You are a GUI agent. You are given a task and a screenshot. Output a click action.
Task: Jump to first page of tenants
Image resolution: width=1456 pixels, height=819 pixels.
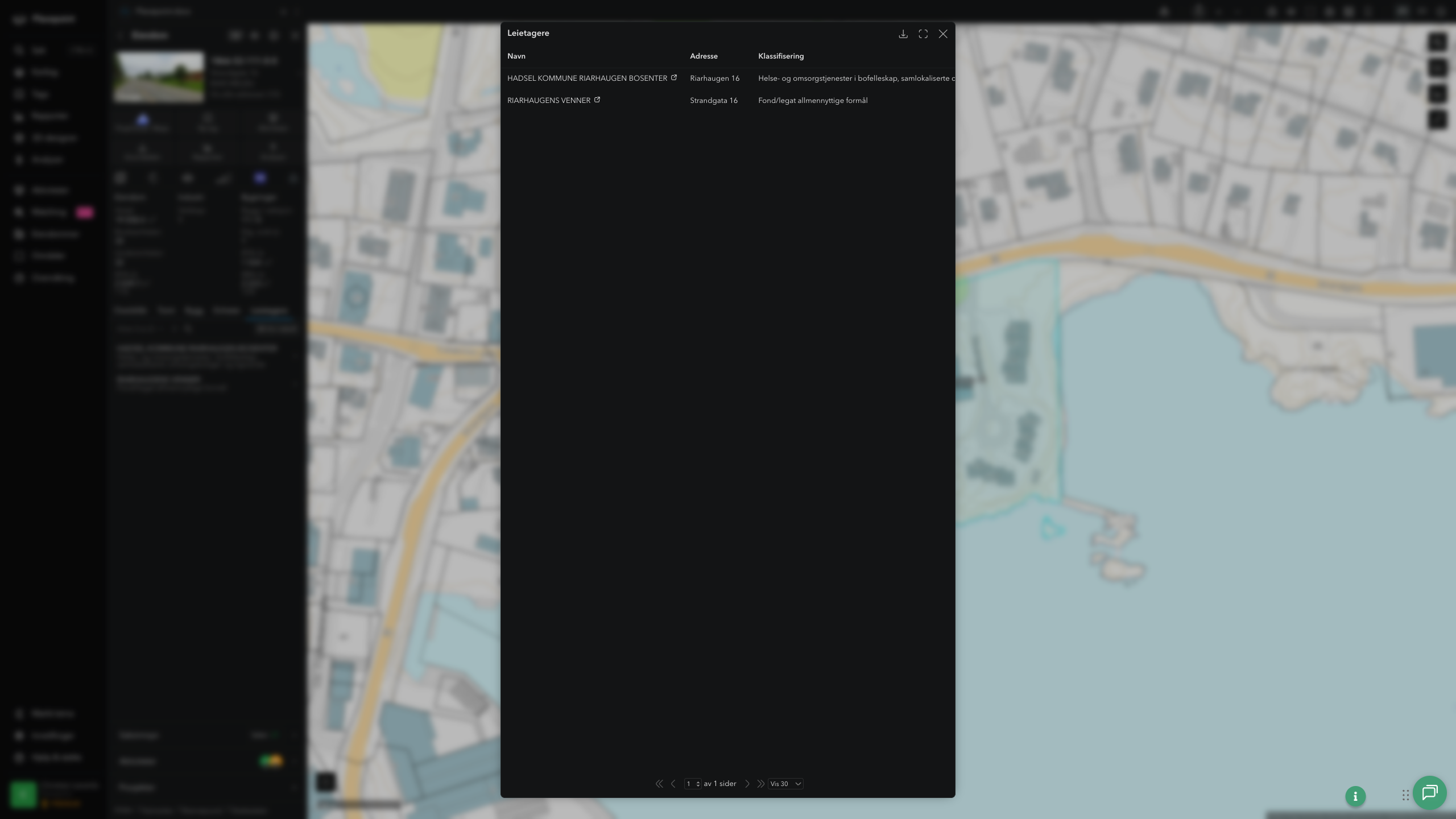659,784
